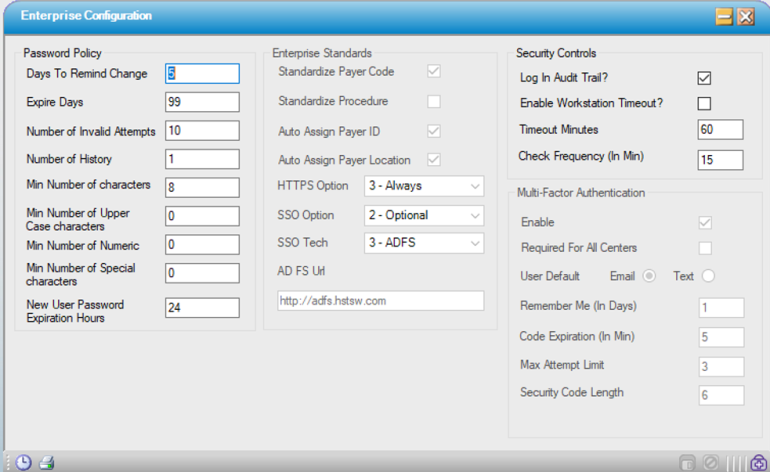The width and height of the screenshot is (770, 472).
Task: Click the purple icon at bottom right corner
Action: pos(758,462)
